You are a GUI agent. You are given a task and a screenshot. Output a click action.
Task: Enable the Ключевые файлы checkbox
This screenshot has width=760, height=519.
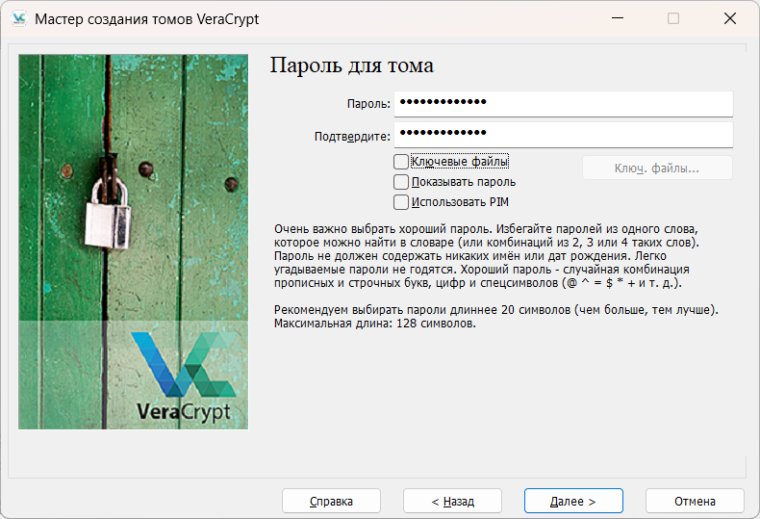(401, 161)
